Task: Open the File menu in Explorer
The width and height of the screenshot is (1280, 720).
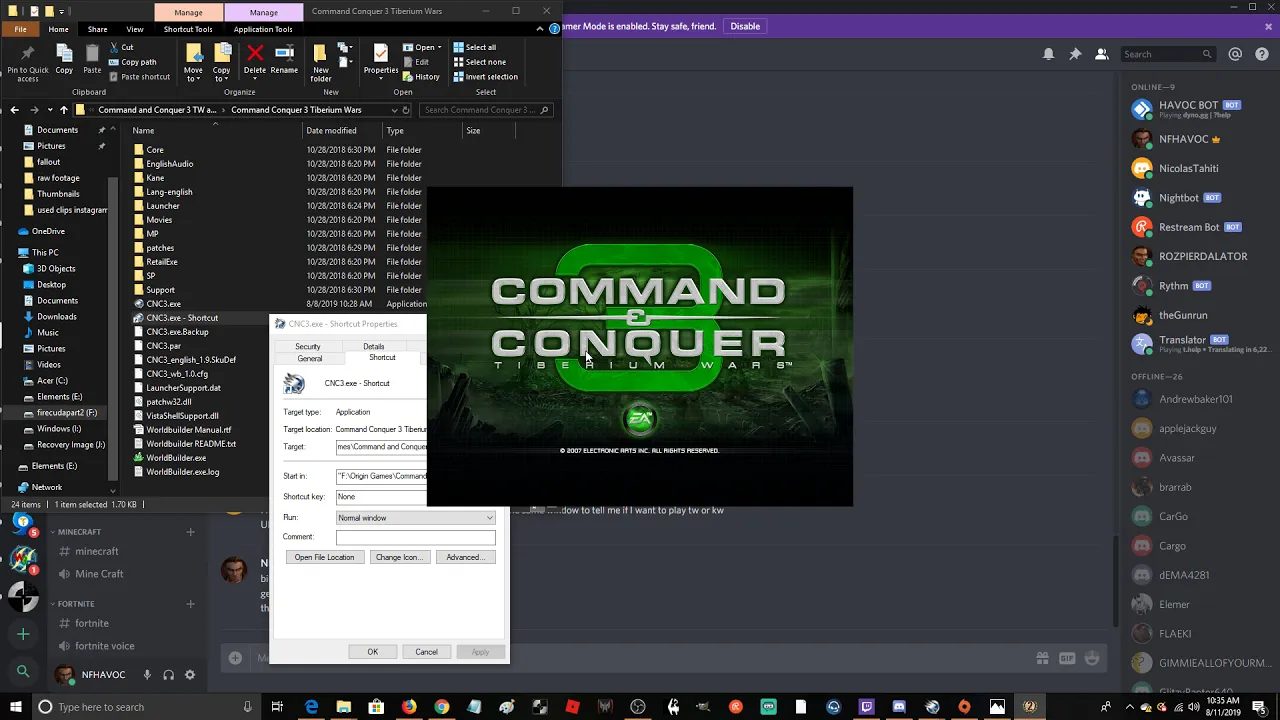Action: (x=20, y=29)
